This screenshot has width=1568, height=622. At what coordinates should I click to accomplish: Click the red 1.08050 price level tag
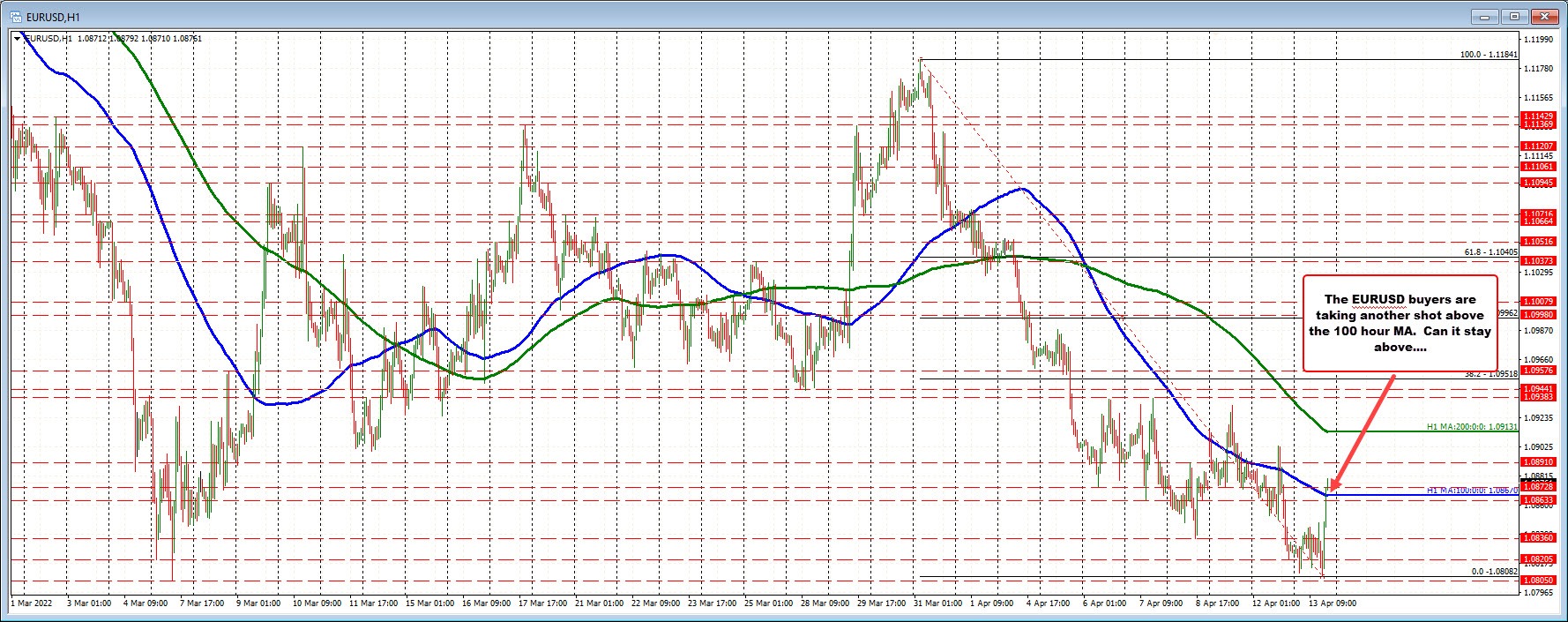coord(1540,581)
